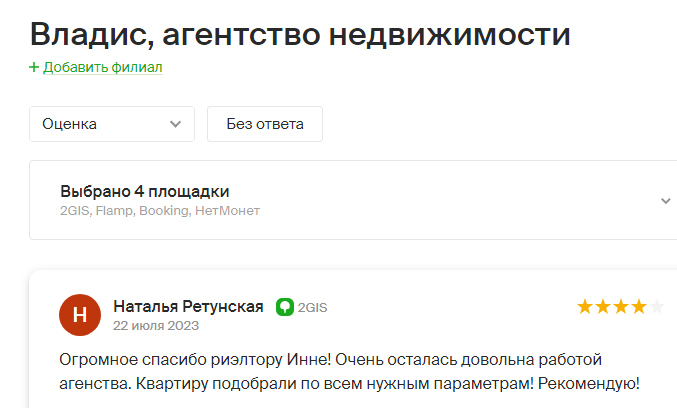Click the empty fifth rating star
677x408 pixels.
657,307
